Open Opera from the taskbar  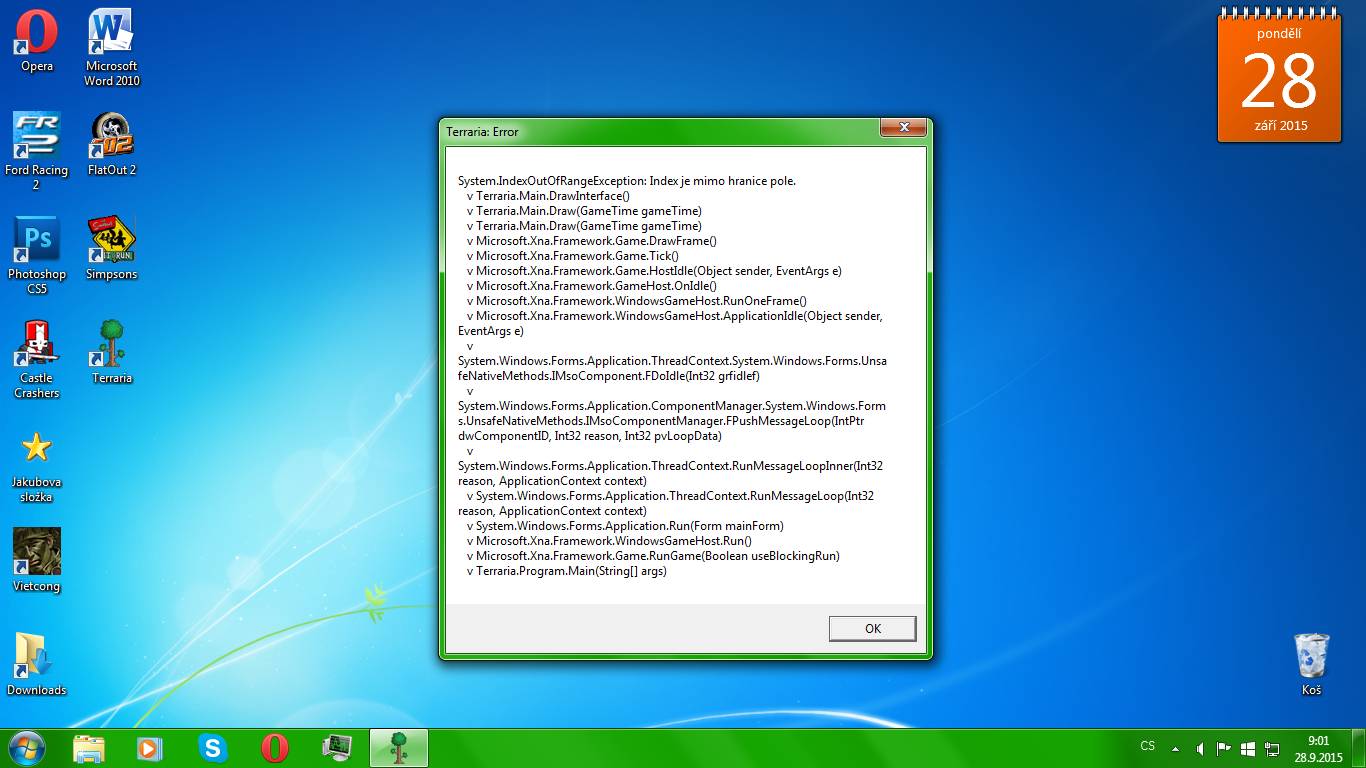tap(275, 748)
